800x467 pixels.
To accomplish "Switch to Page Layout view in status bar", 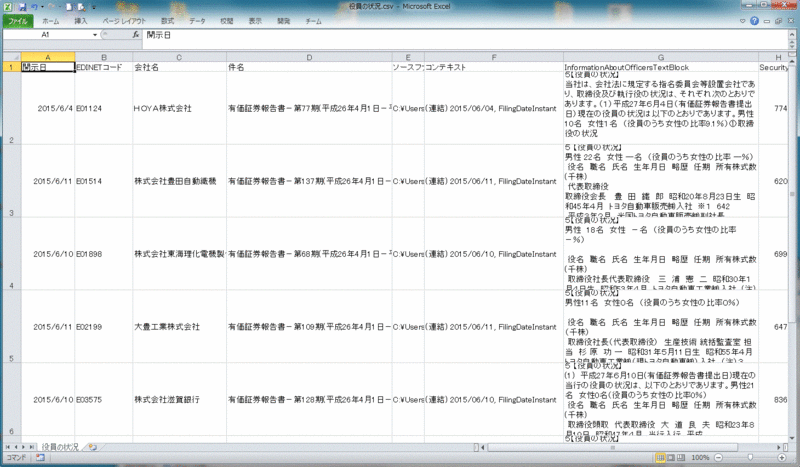I will (671, 458).
